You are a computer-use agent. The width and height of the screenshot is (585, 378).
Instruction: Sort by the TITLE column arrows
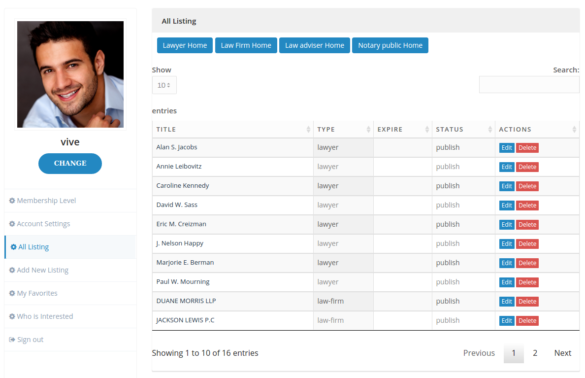308,129
